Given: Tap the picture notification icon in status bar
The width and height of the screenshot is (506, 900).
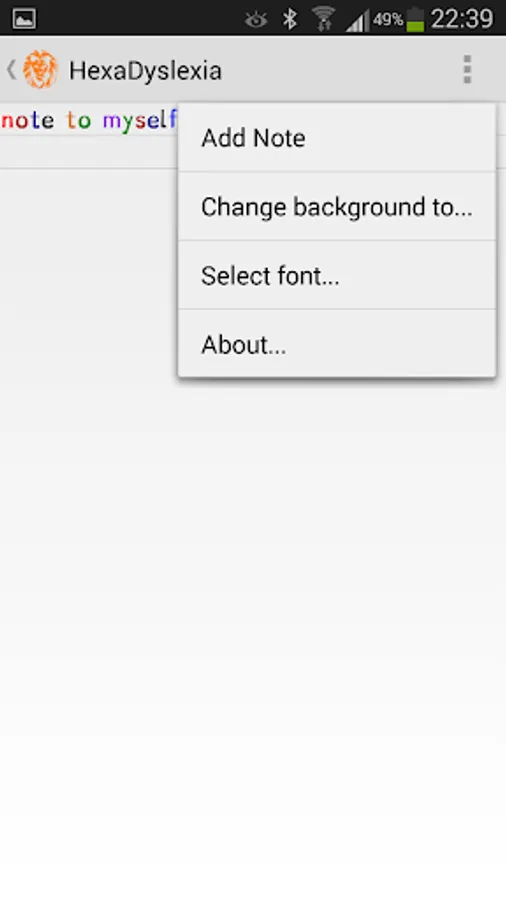Looking at the screenshot, I should point(24,18).
